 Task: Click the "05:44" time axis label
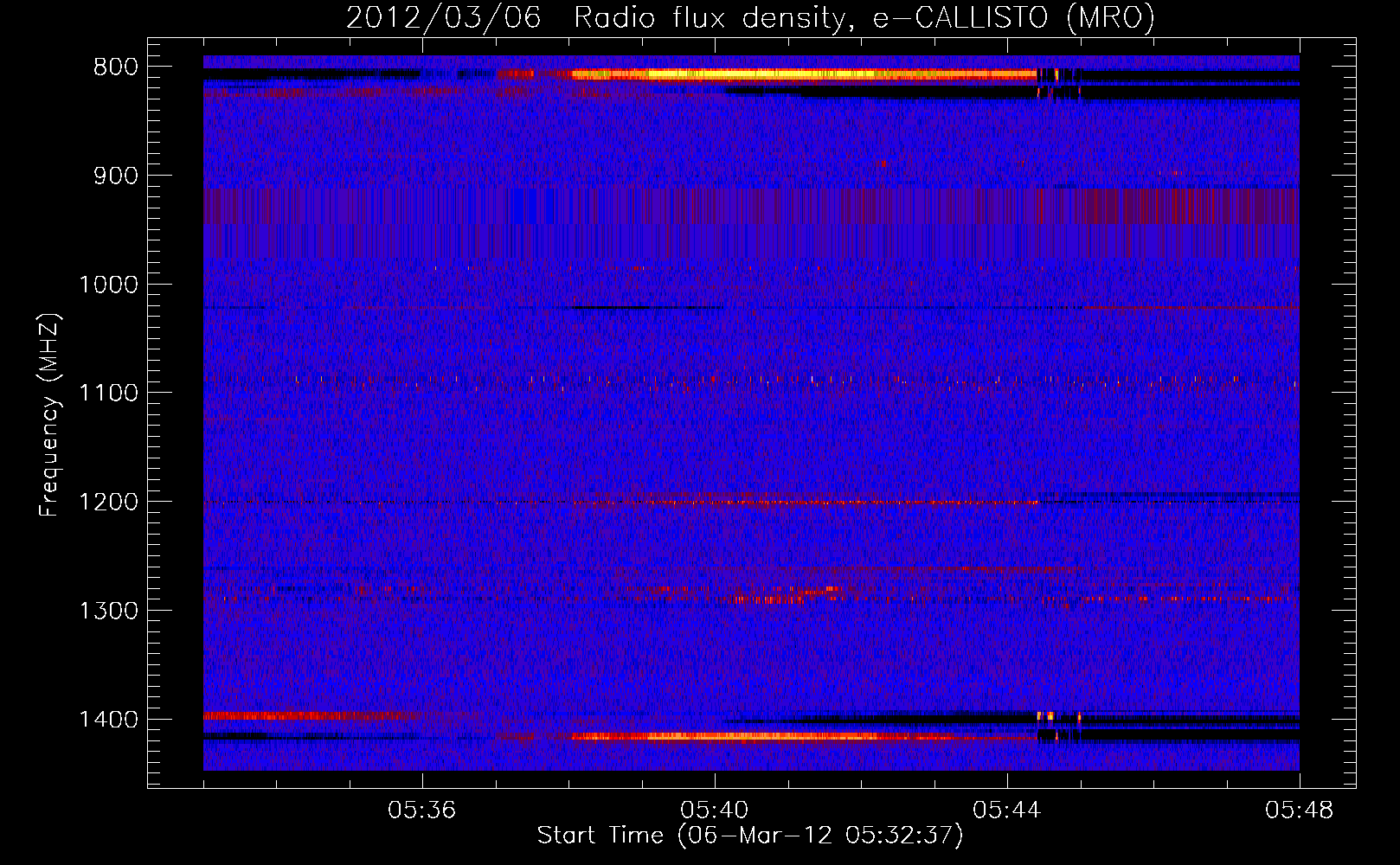coord(1006,811)
